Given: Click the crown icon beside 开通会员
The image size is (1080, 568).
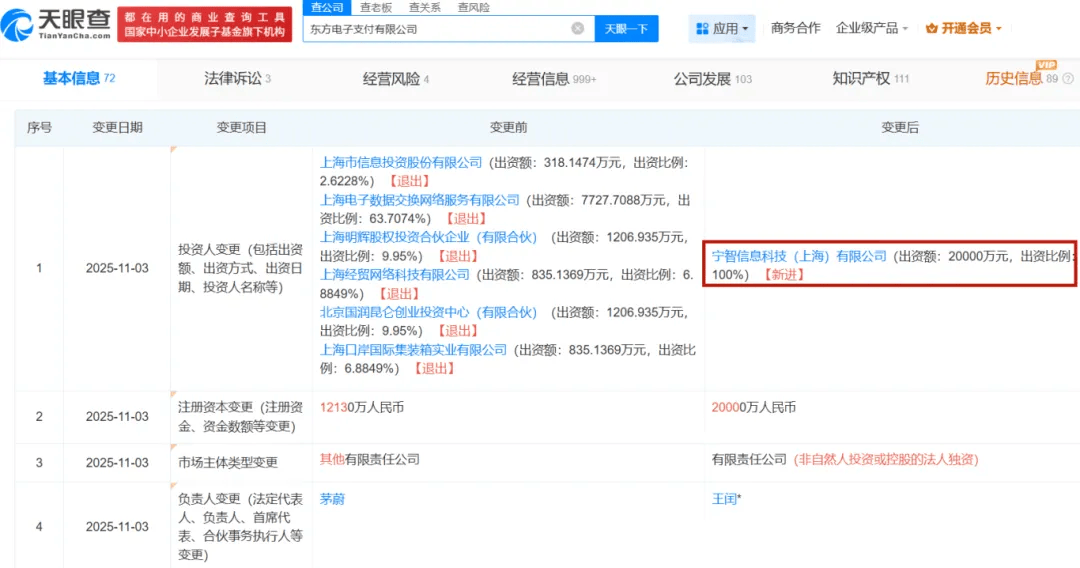Looking at the screenshot, I should tap(931, 28).
